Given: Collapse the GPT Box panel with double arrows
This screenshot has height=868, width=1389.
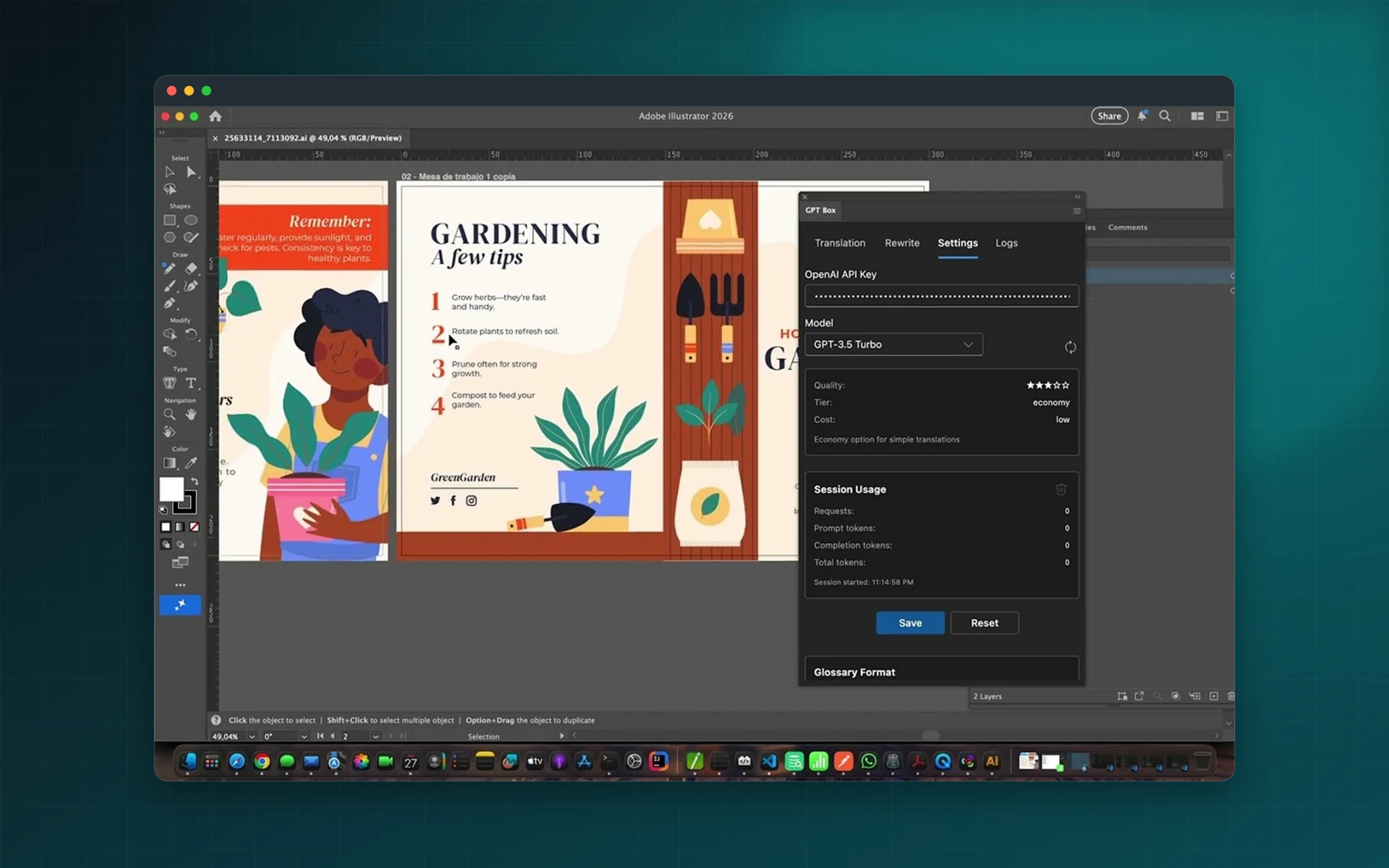Looking at the screenshot, I should click(1077, 197).
